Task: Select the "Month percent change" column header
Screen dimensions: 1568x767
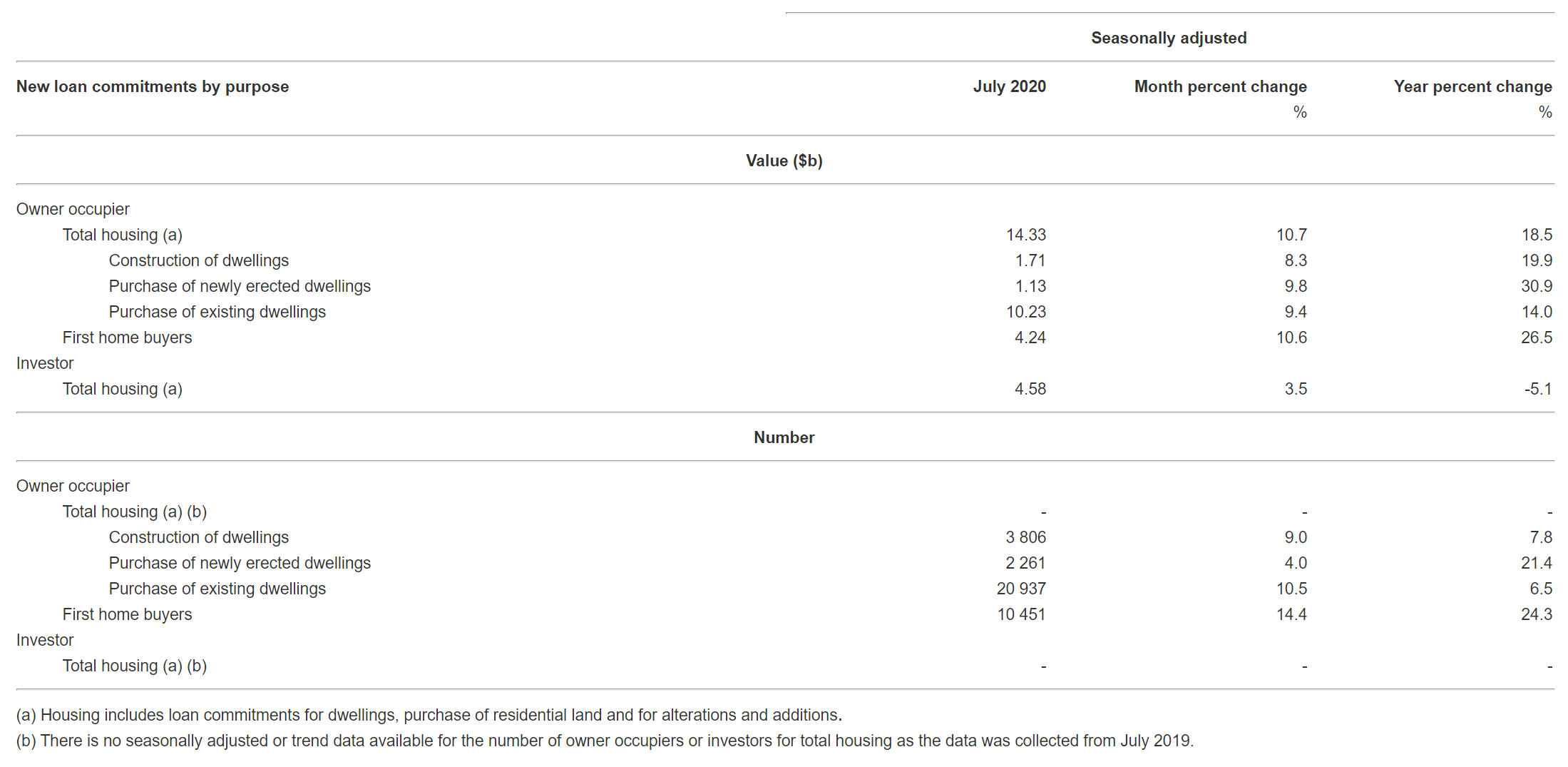Action: click(x=1220, y=86)
